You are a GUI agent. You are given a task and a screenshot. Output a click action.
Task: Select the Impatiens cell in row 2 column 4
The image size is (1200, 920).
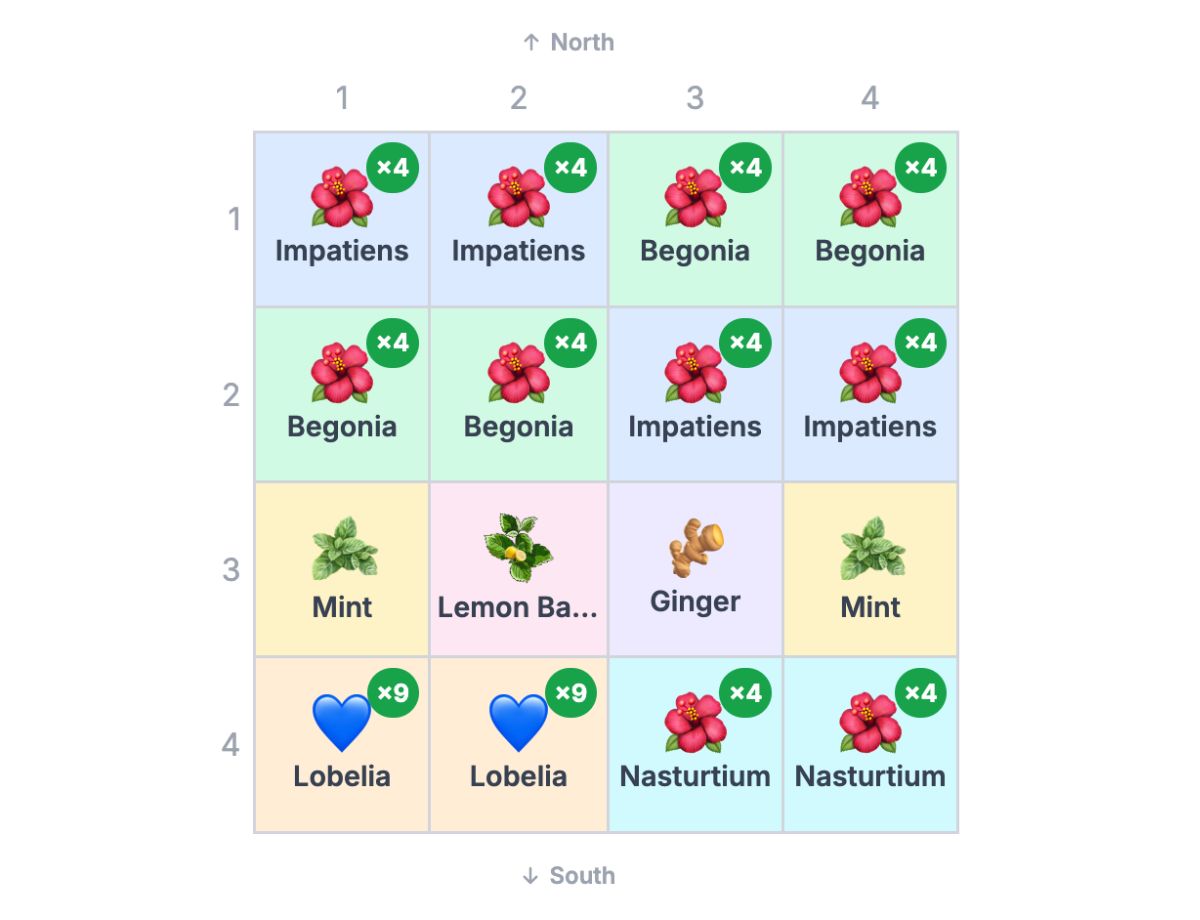click(x=870, y=394)
